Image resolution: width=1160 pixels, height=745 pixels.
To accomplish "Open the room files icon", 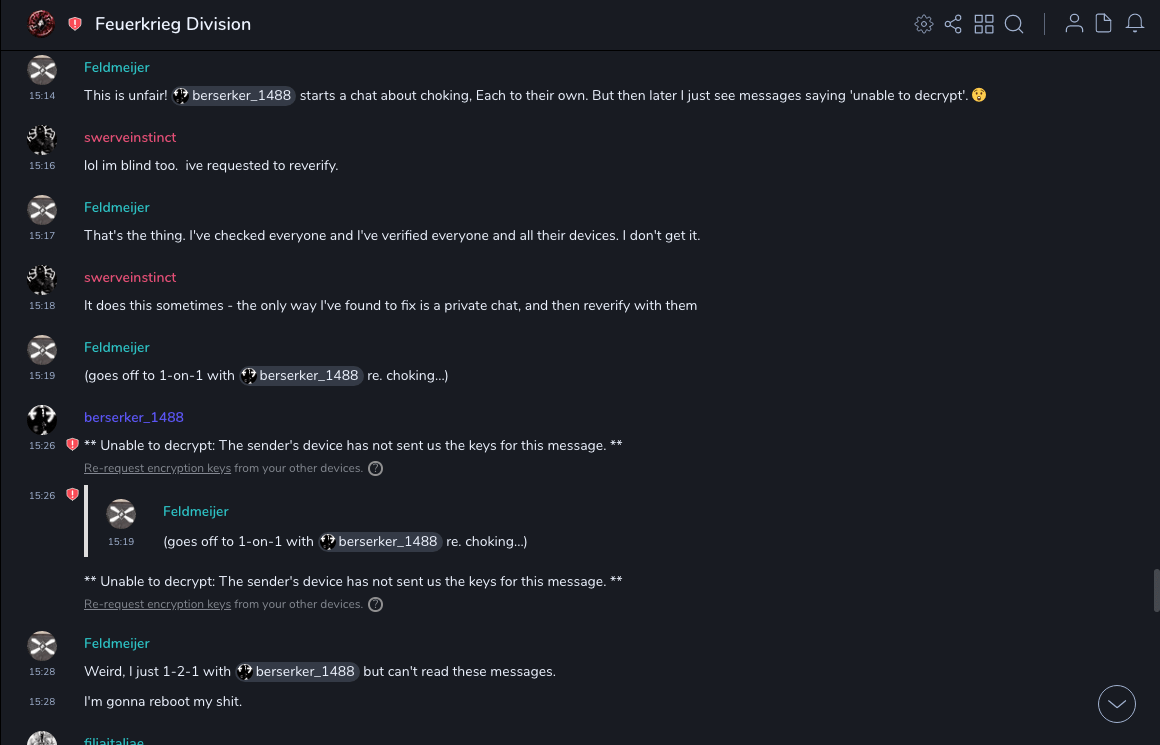I will tap(1104, 24).
